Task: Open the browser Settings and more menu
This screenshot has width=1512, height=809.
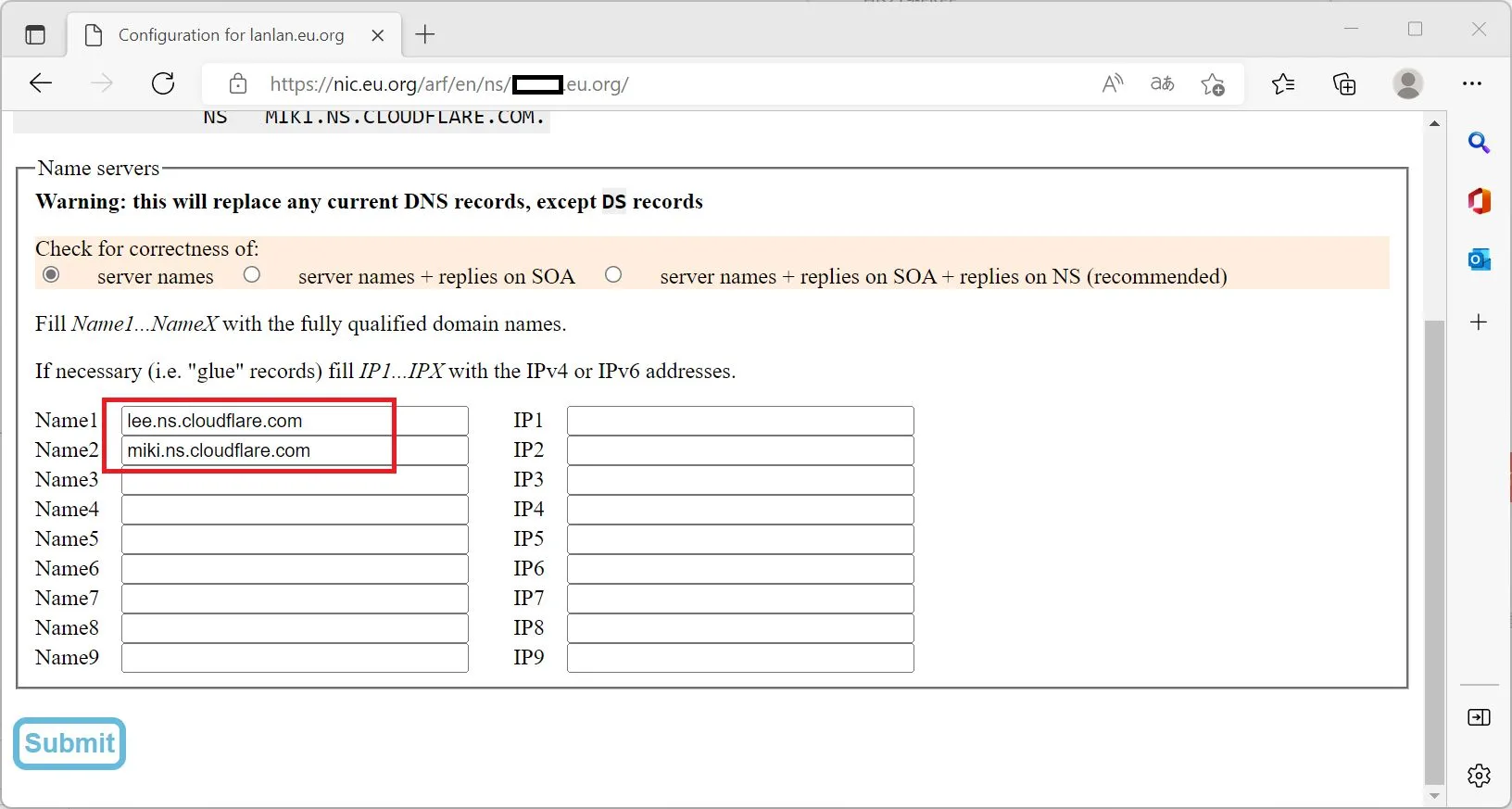Action: (1471, 84)
